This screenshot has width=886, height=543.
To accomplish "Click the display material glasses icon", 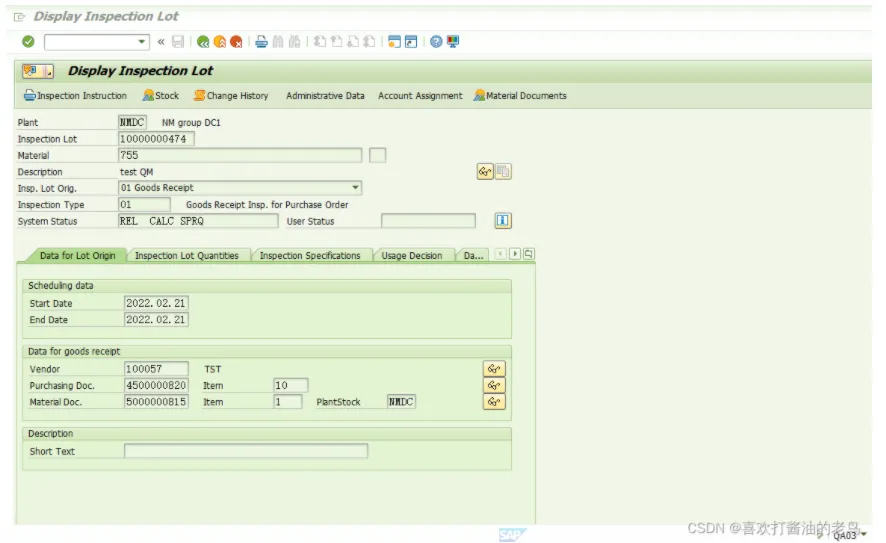I will tap(485, 171).
